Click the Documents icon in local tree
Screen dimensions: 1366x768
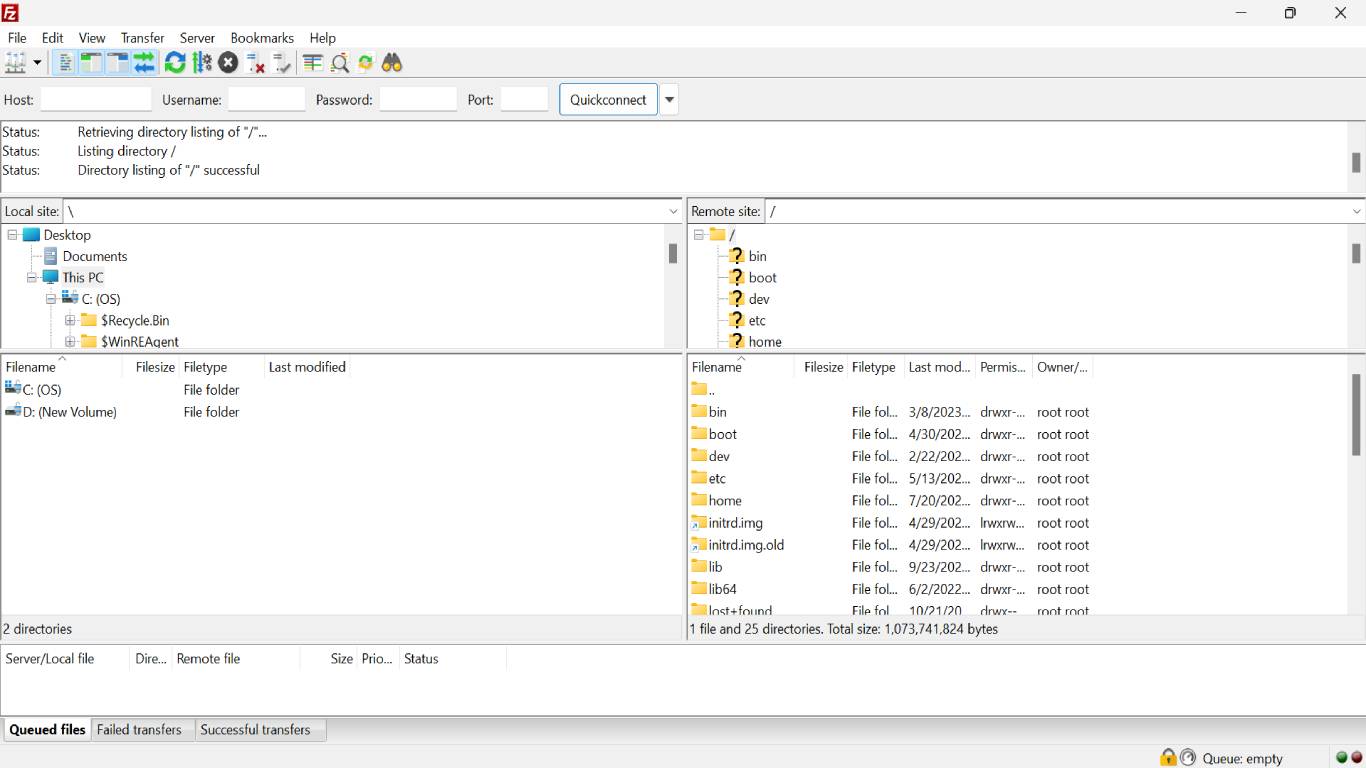click(50, 256)
